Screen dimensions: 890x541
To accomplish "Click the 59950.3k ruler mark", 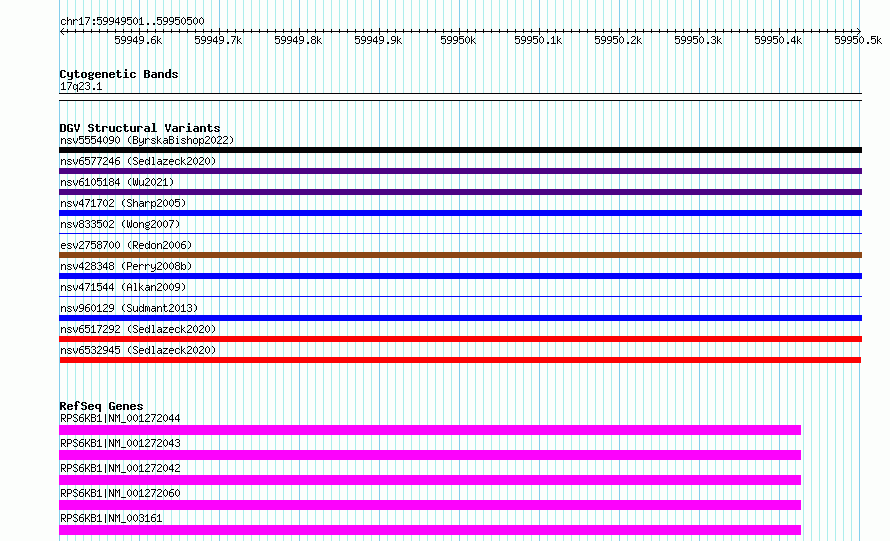I will [698, 40].
